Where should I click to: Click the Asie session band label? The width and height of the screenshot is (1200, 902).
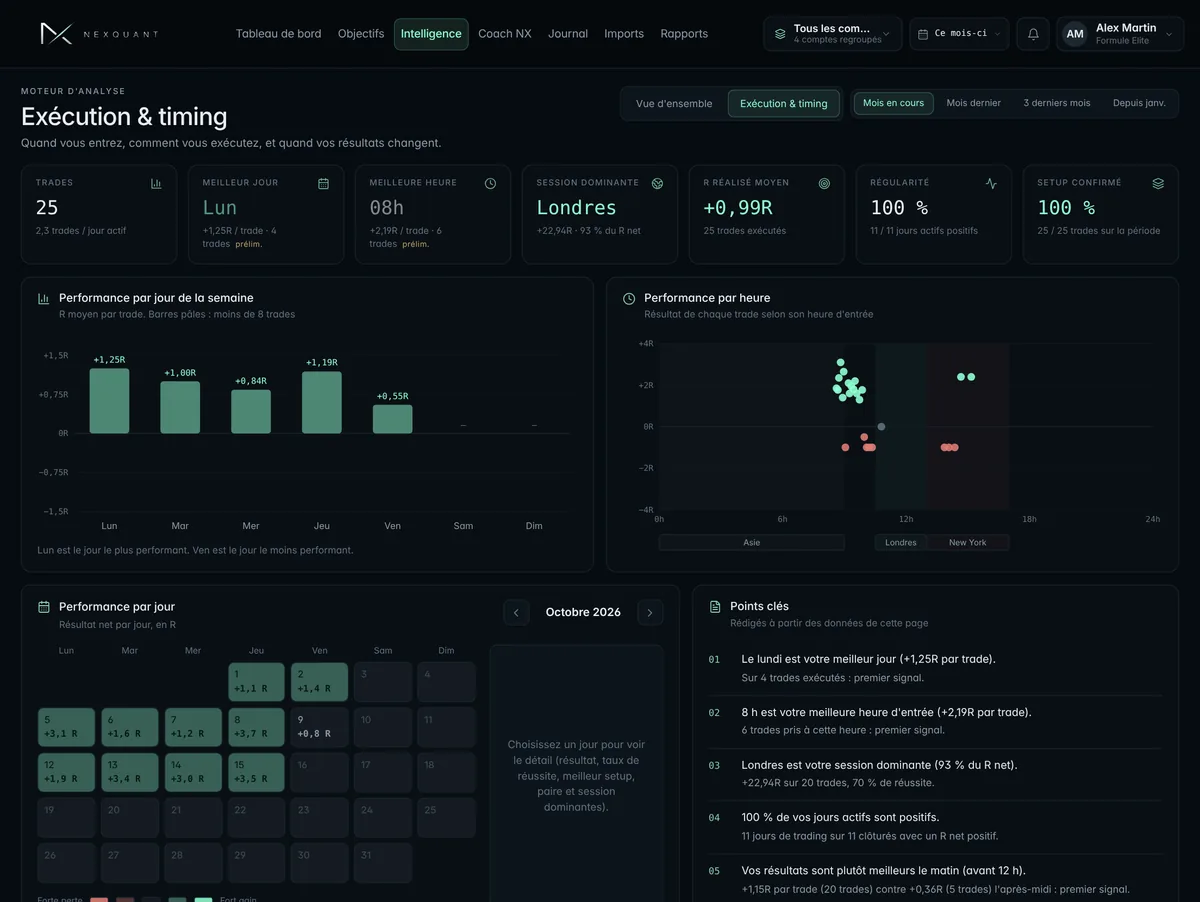(x=752, y=543)
